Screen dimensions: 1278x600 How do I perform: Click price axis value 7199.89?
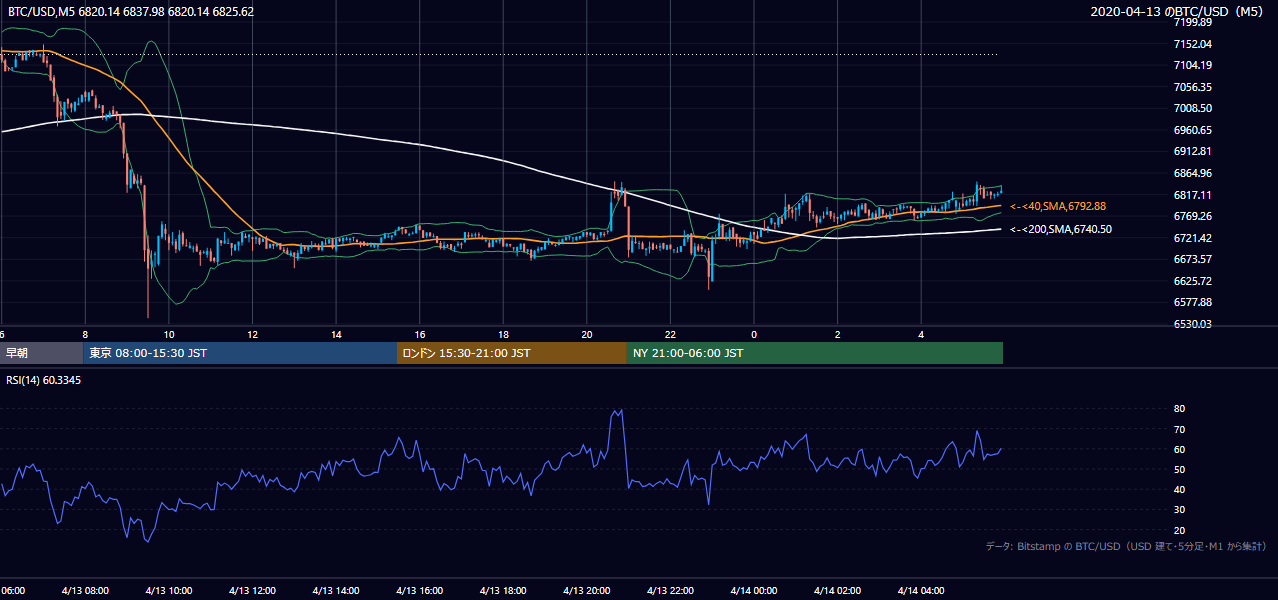(1193, 22)
